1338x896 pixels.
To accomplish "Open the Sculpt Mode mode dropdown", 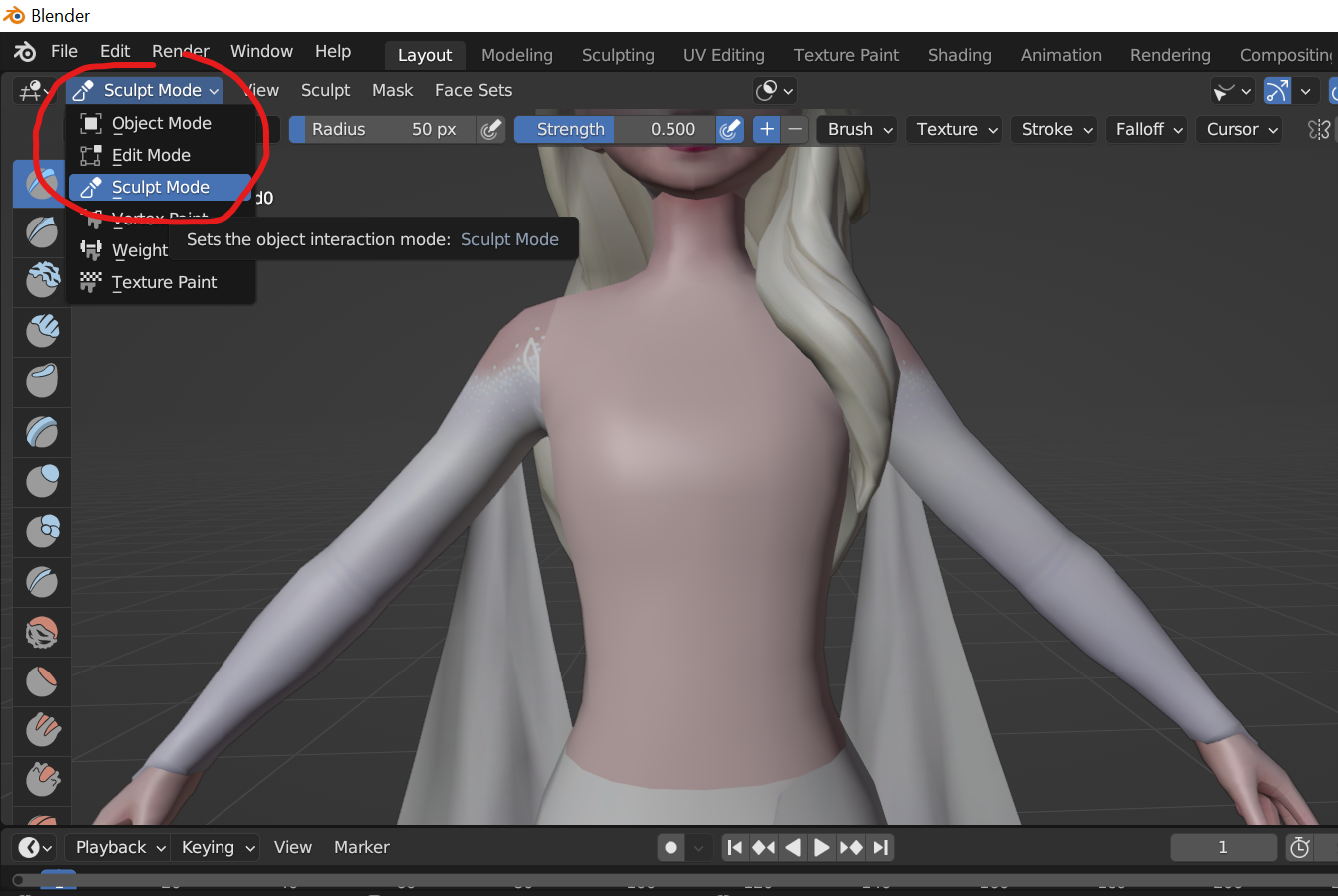I will (145, 90).
